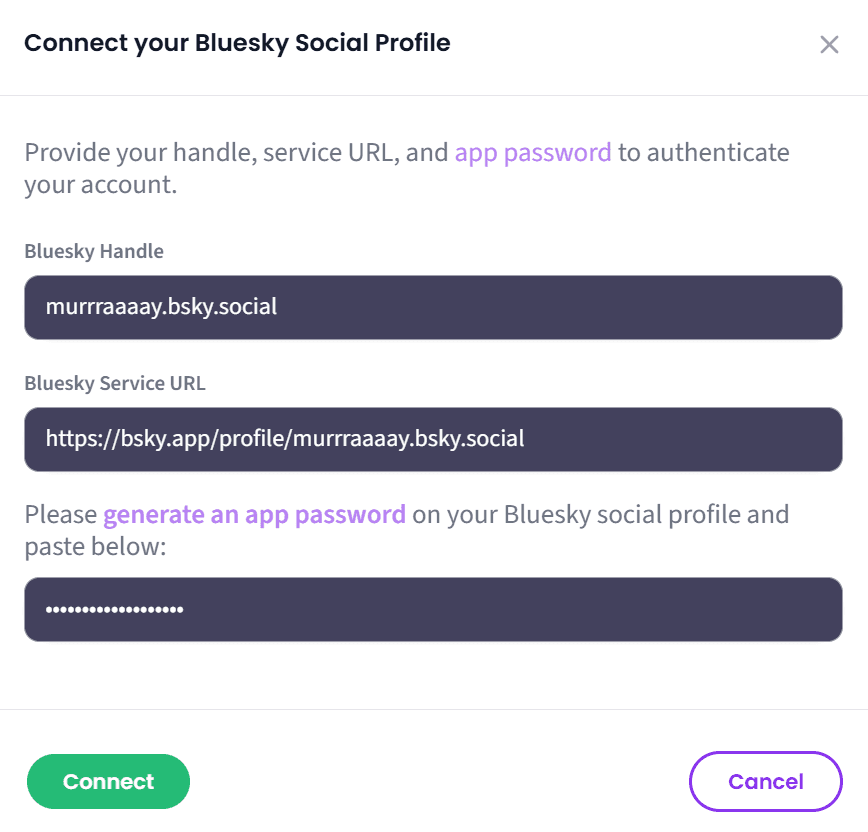Click the 'Connect your Bluesky Social Profile' title

tap(237, 43)
